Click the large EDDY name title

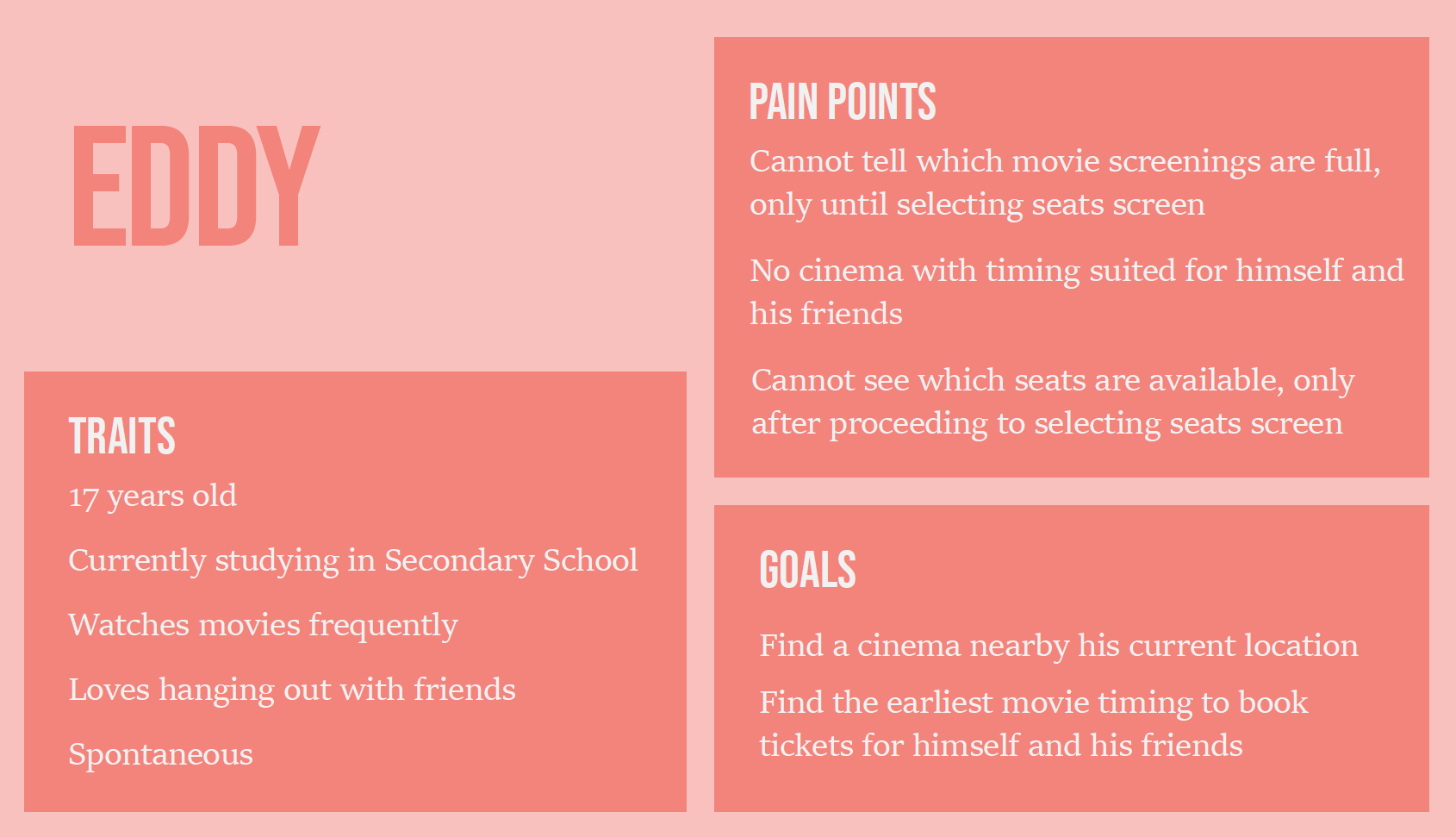point(196,185)
